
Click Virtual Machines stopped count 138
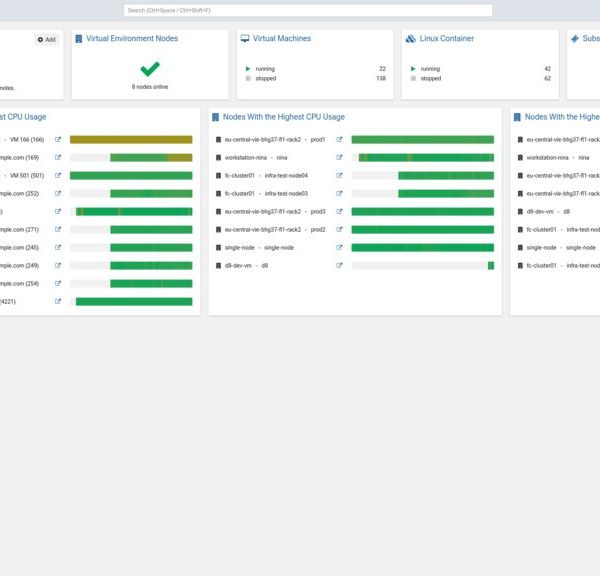coord(381,78)
